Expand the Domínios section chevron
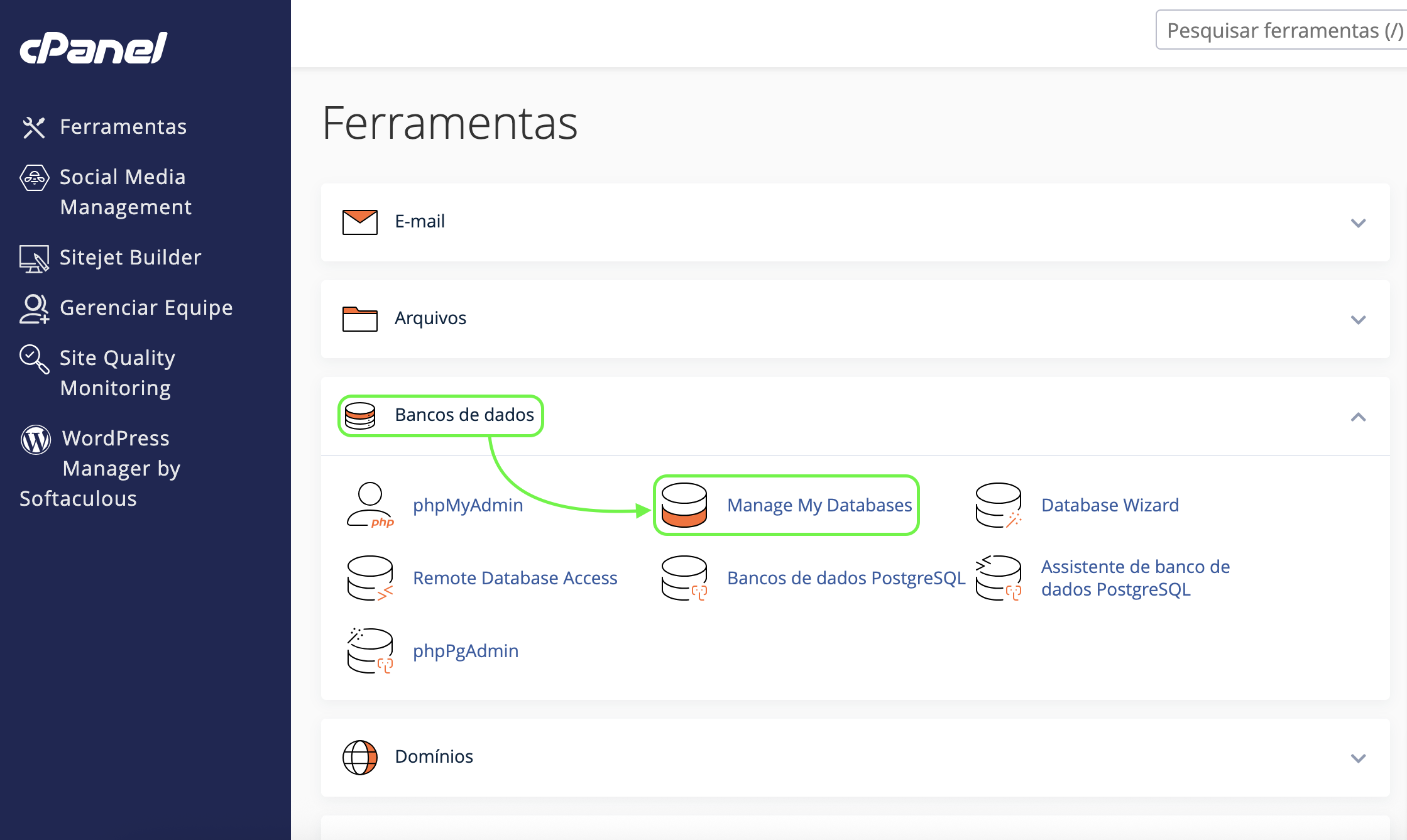This screenshot has height=840, width=1407. 1358,758
